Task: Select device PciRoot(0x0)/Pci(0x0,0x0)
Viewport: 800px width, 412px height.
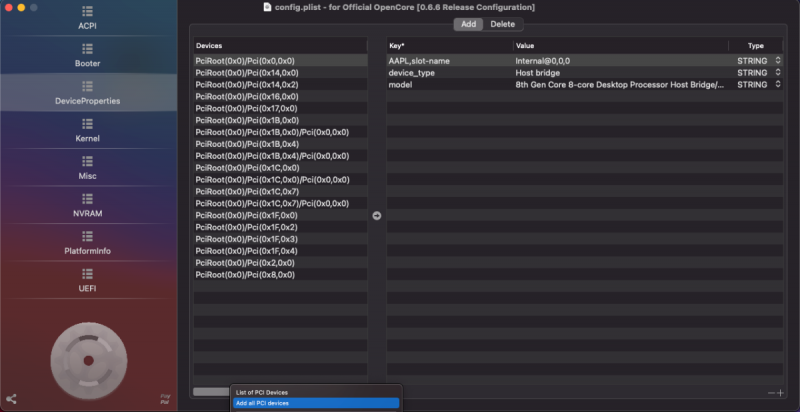Action: tap(280, 61)
